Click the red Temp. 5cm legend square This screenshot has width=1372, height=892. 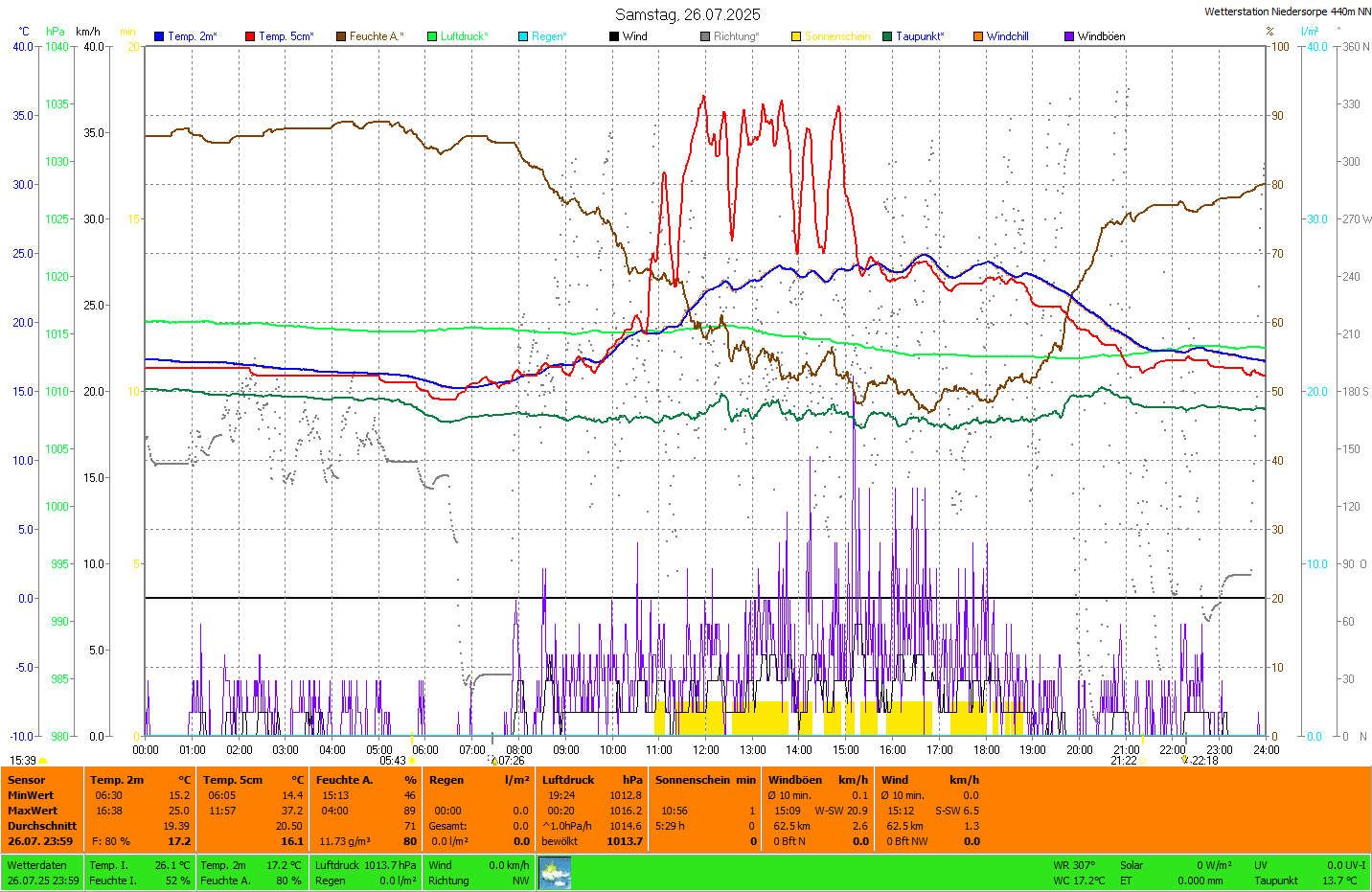click(x=250, y=36)
